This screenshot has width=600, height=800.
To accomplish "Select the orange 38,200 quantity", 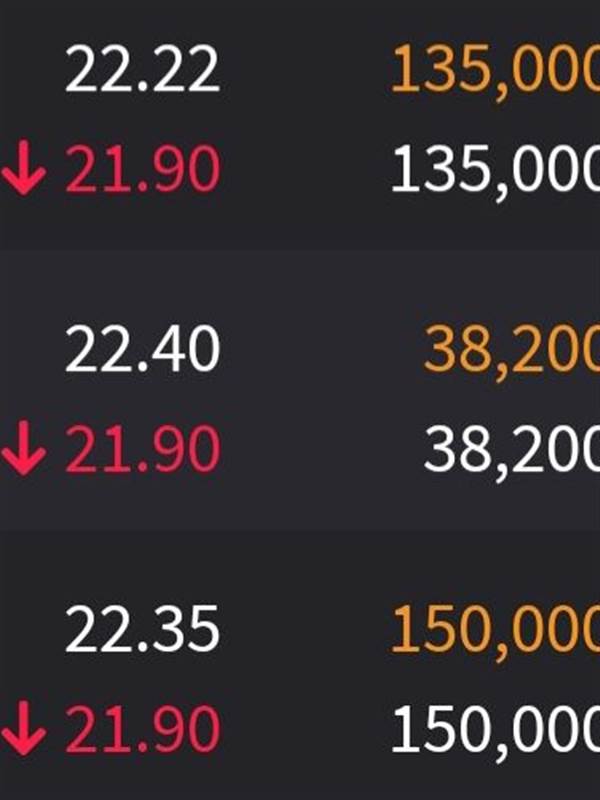I will pos(512,352).
